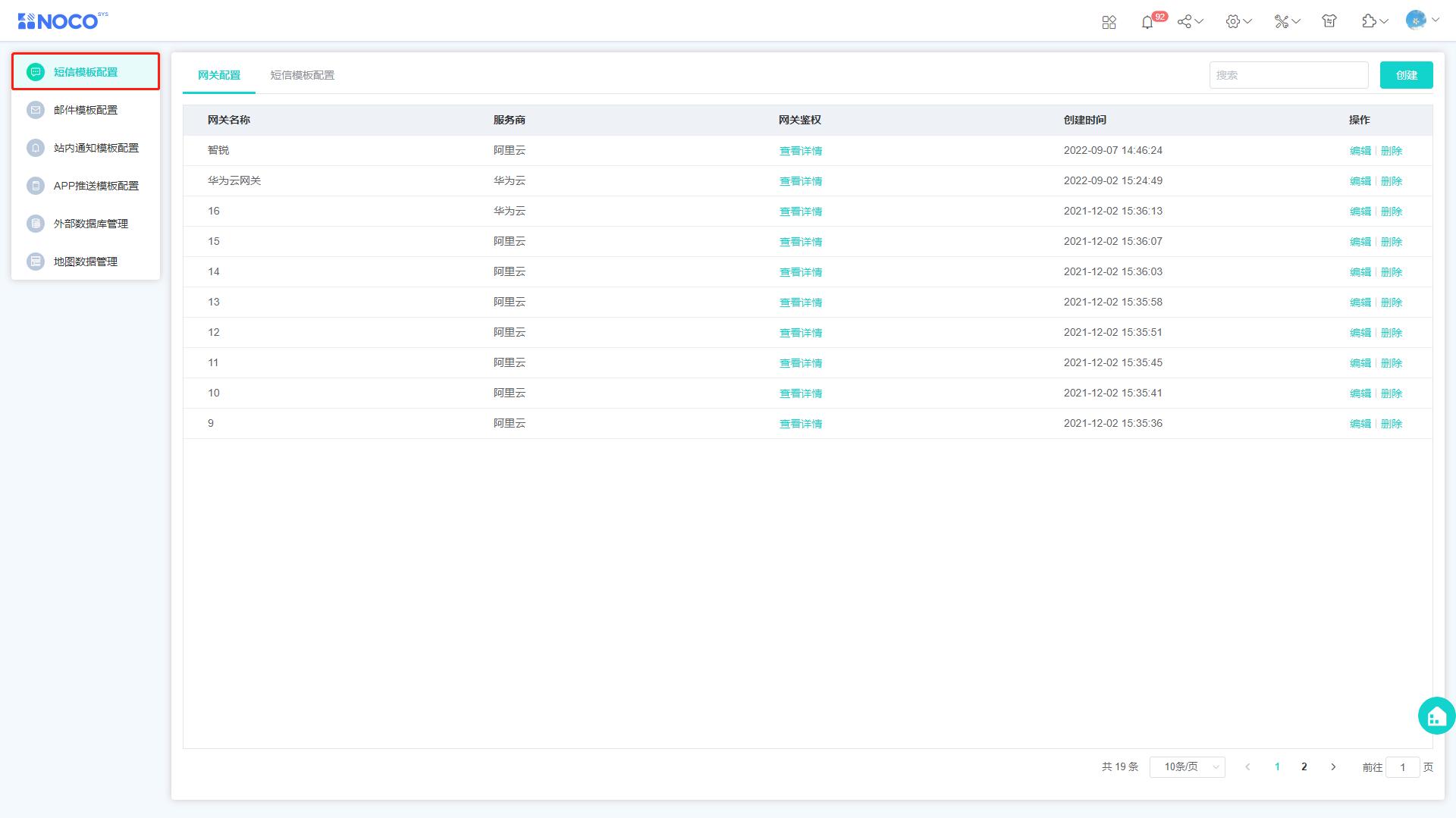Click the 站内通知模板配置 bell icon
Viewport: 1456px width, 818px height.
(36, 148)
